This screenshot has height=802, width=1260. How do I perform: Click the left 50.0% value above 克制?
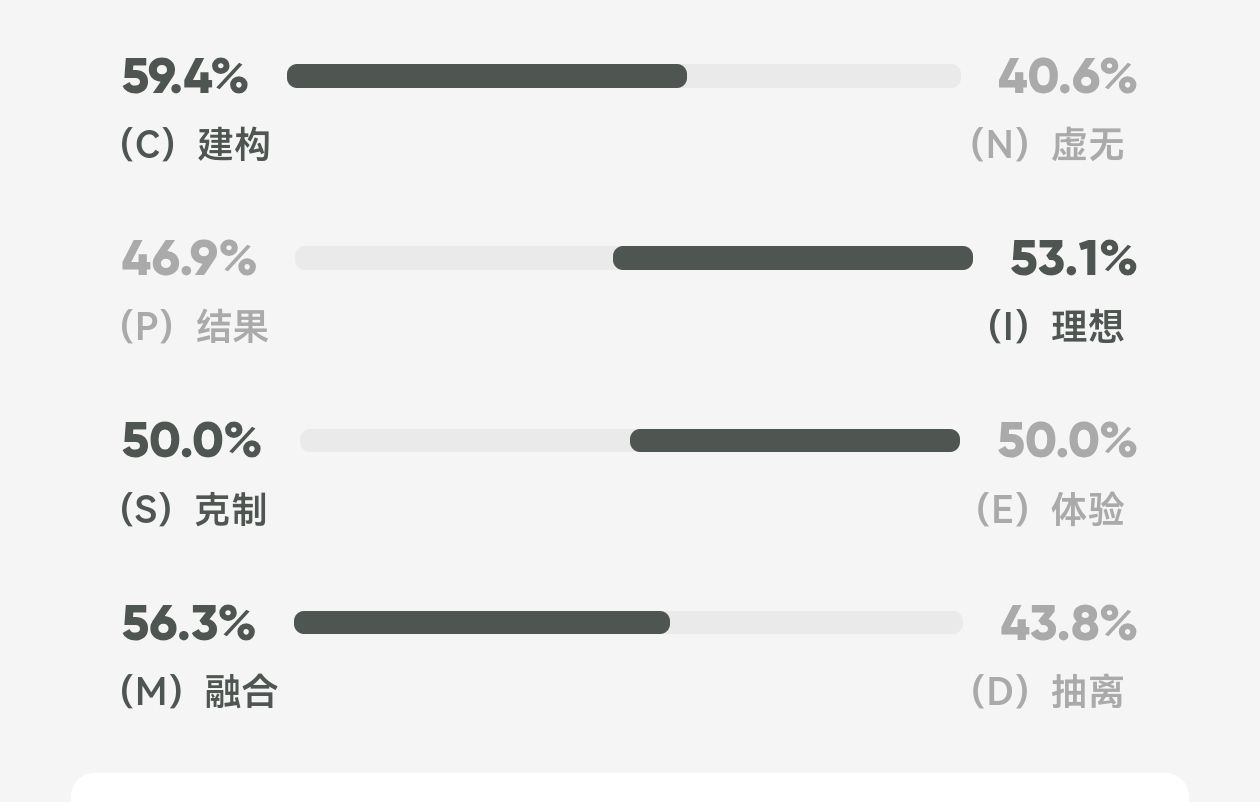191,441
